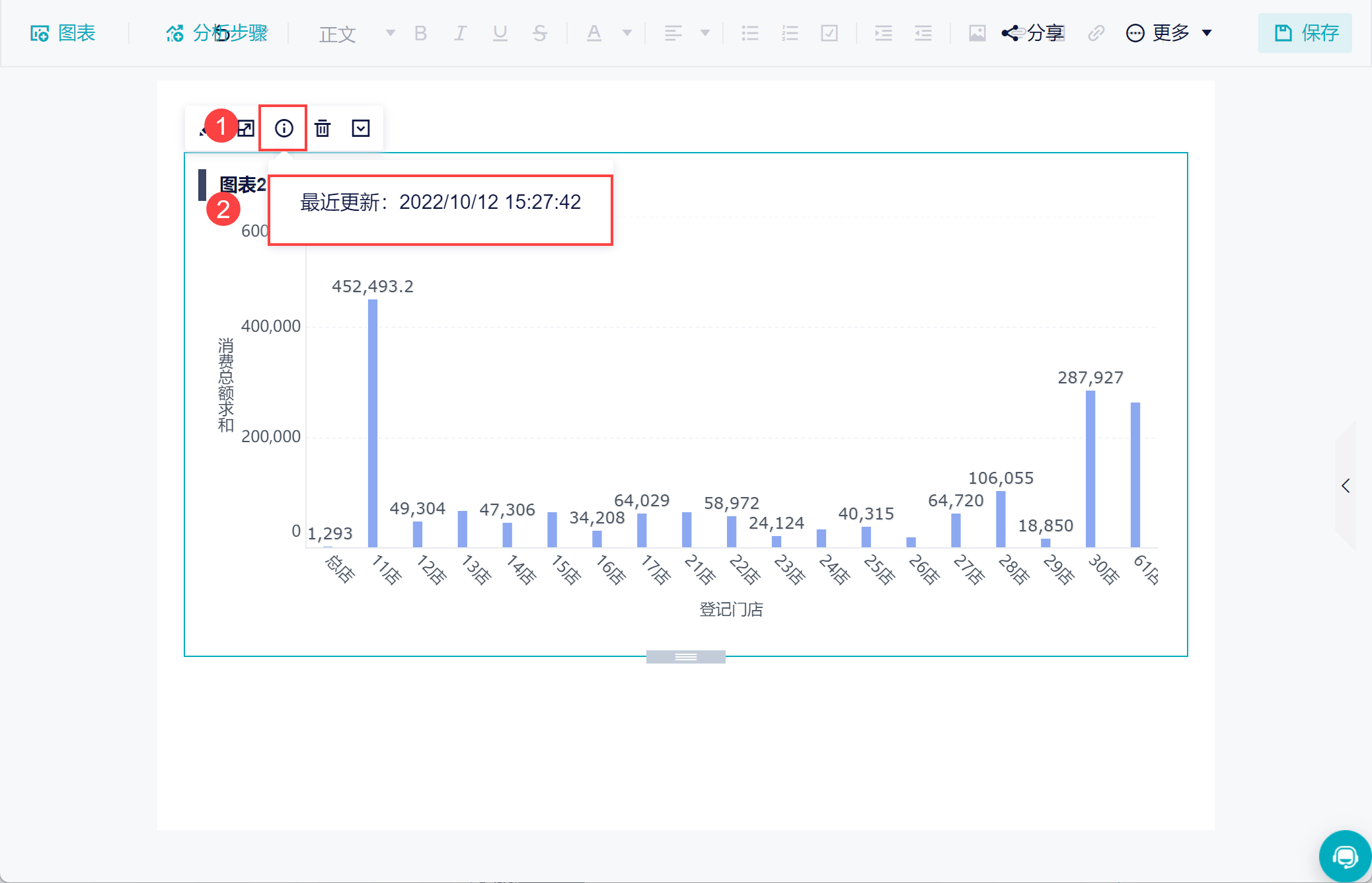The height and width of the screenshot is (883, 1372).
Task: Click the chart's bottom resize handle
Action: pyautogui.click(x=685, y=656)
